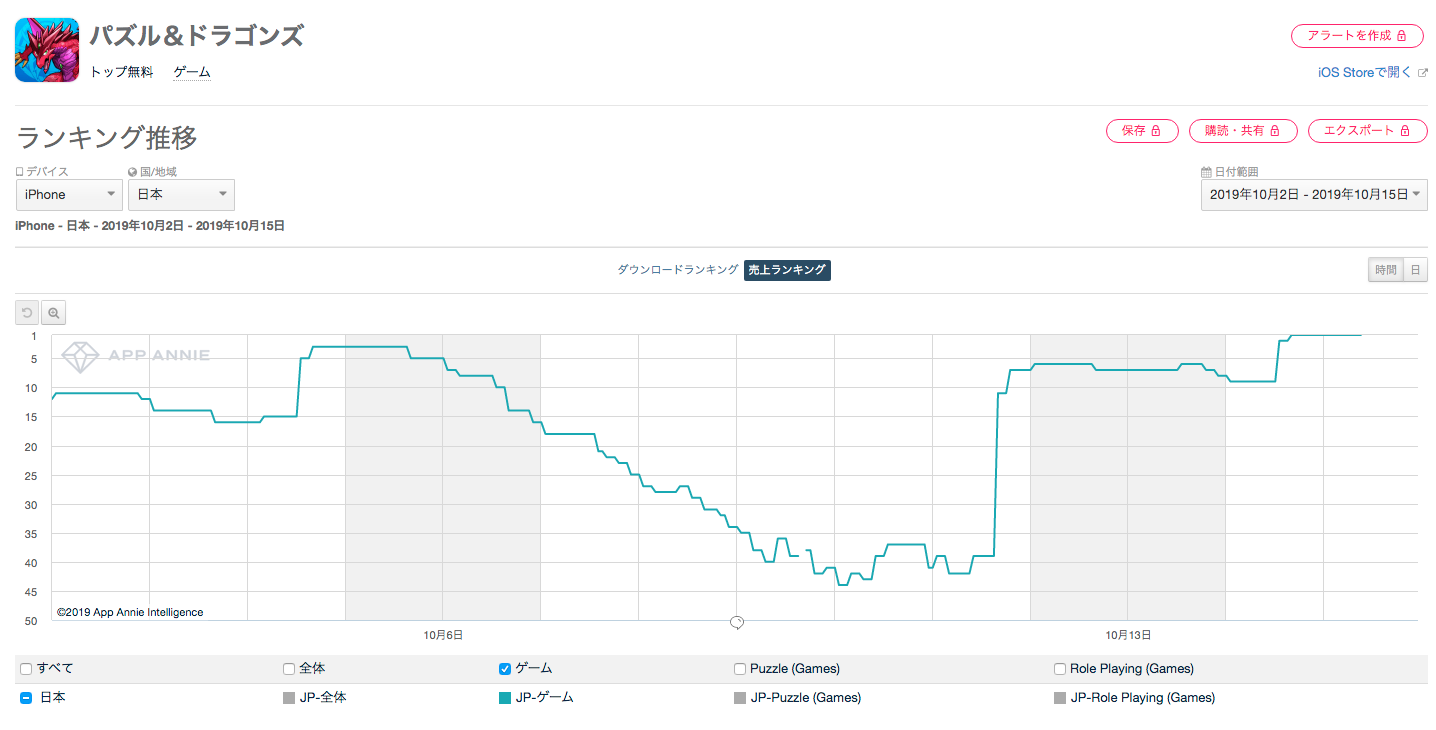Switch to the ダウンロードランキング tab
The width and height of the screenshot is (1436, 730).
678,270
